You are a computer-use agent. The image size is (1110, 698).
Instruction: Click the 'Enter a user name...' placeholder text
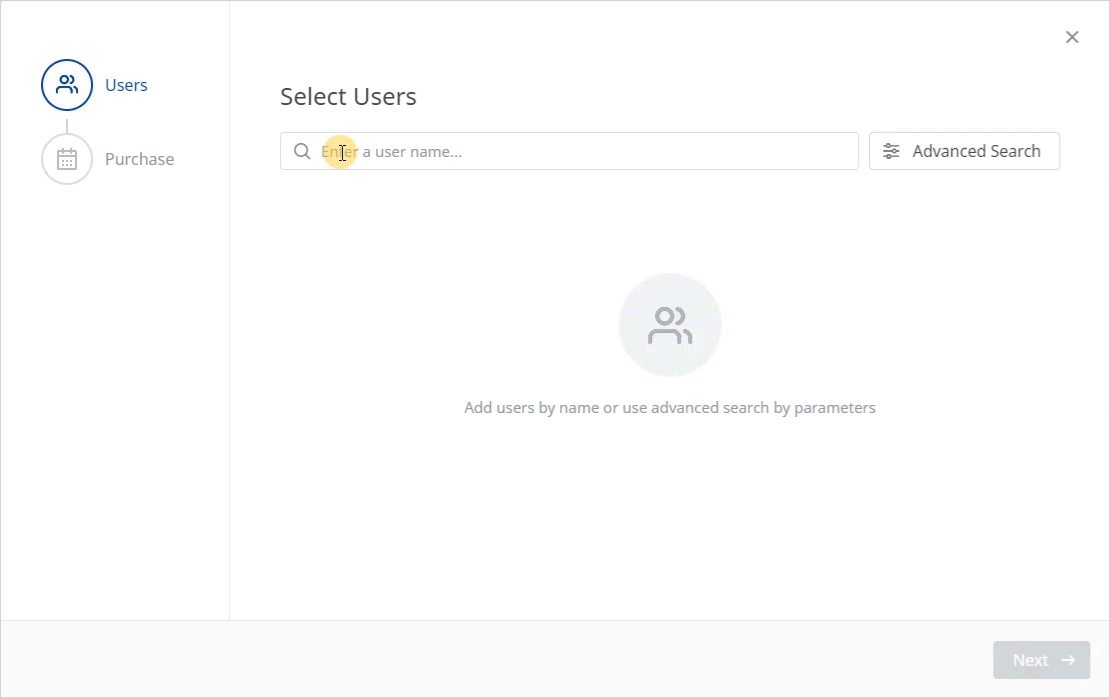(391, 151)
